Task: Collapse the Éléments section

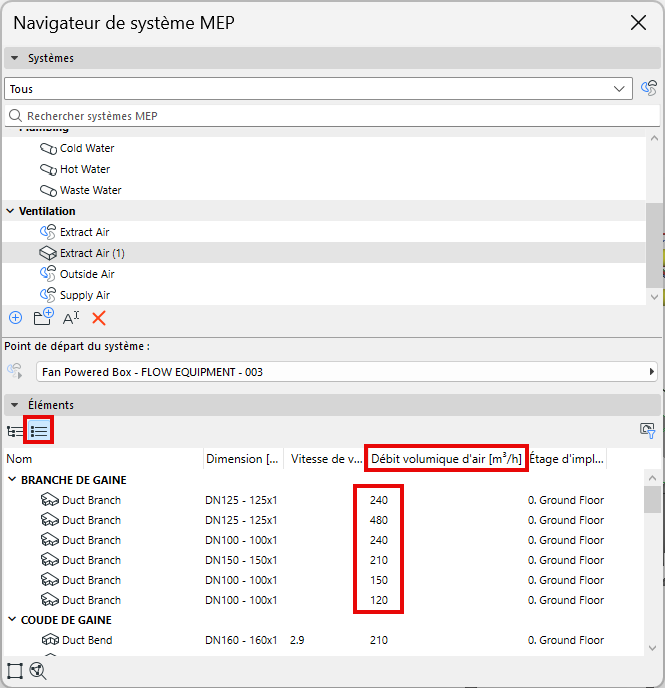Action: pyautogui.click(x=14, y=405)
